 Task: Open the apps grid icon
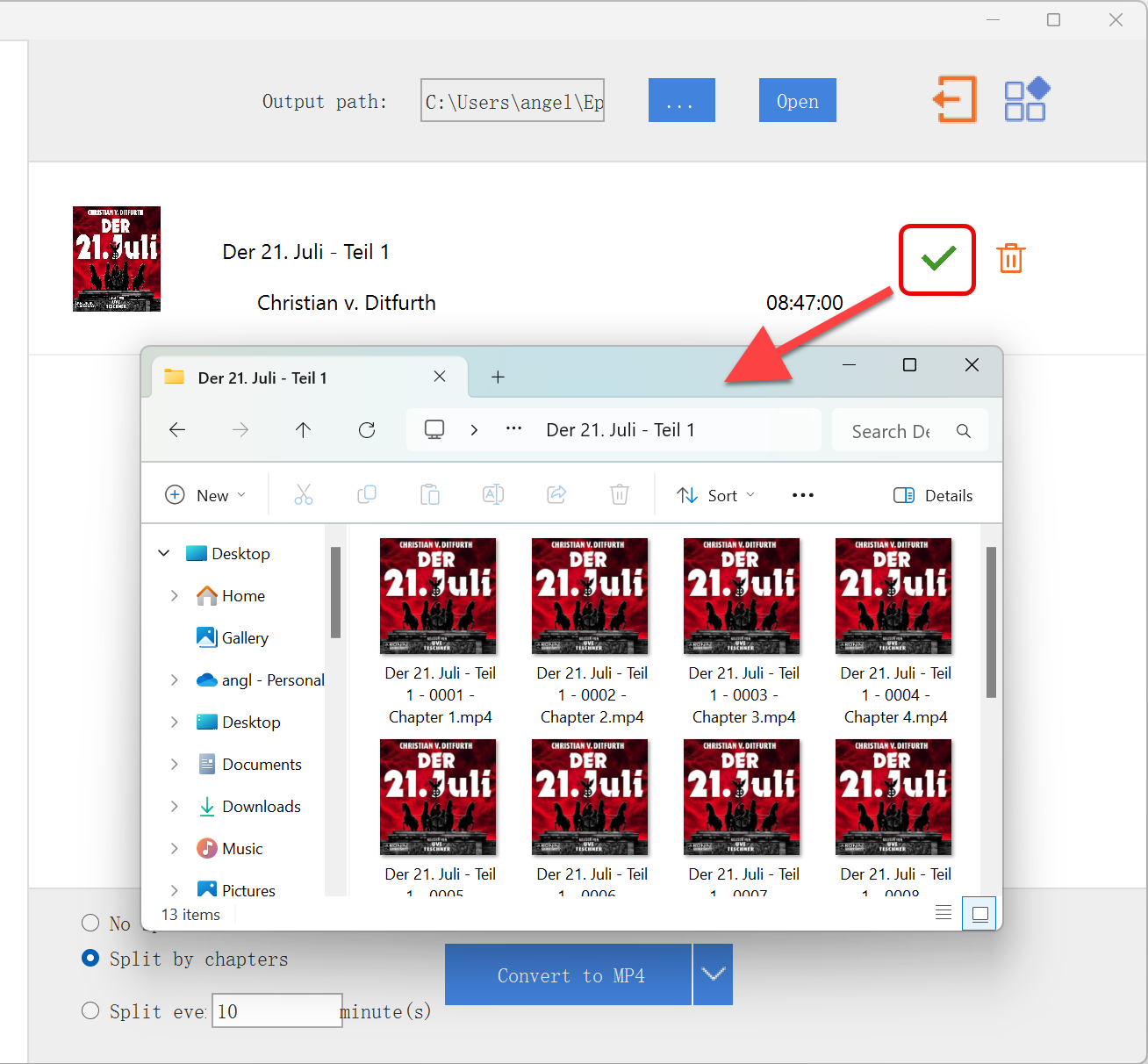1026,99
